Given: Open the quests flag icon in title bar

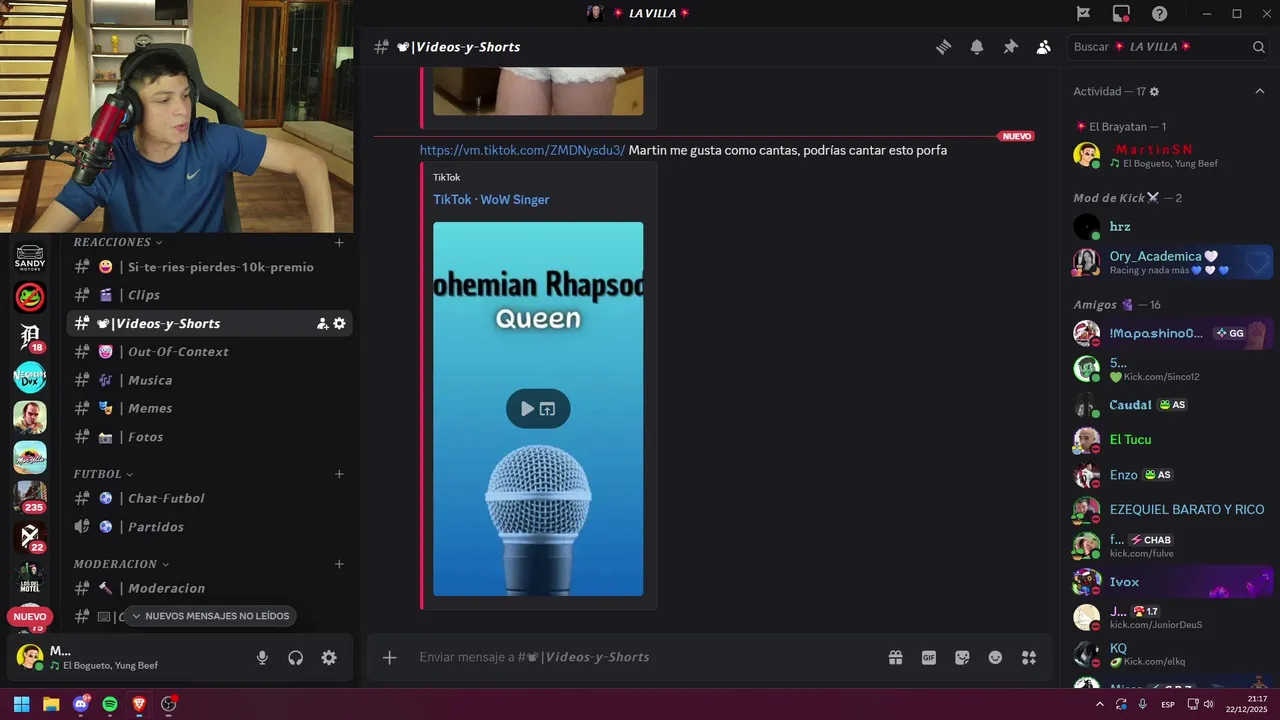Looking at the screenshot, I should [1083, 13].
